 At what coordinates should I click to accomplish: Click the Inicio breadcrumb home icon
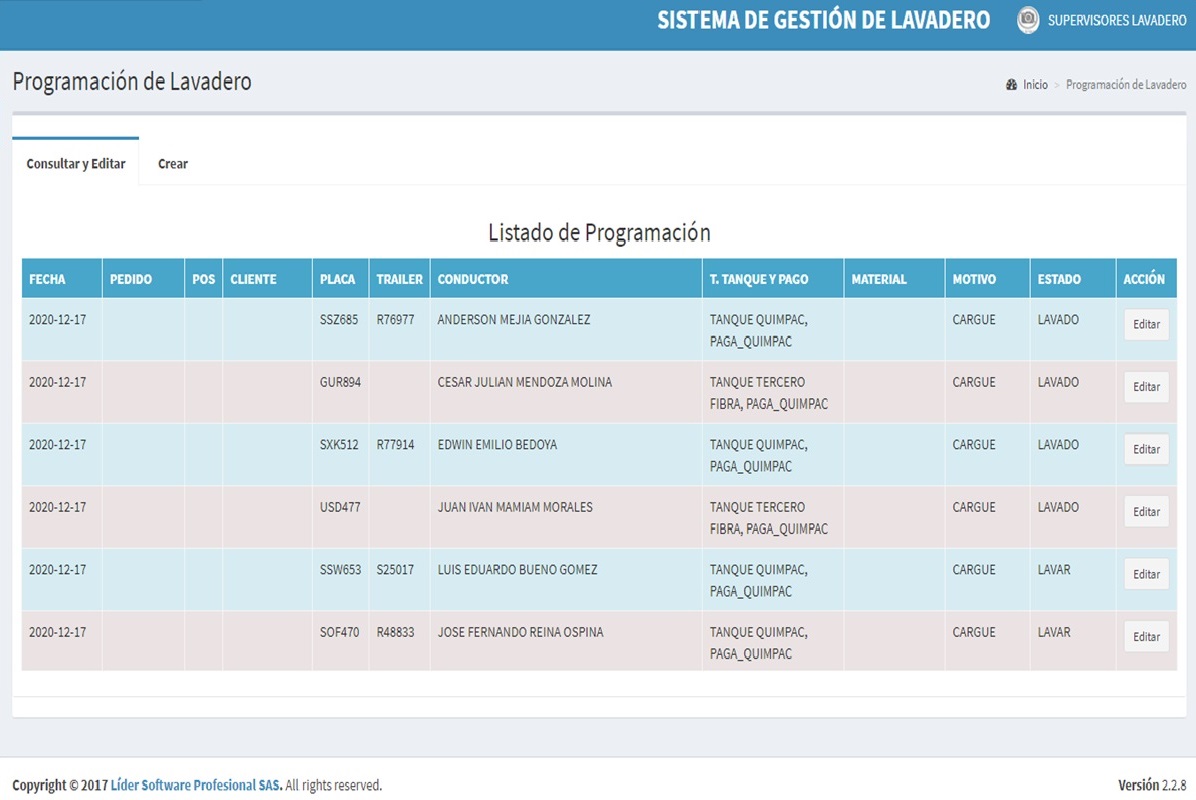pos(1011,85)
